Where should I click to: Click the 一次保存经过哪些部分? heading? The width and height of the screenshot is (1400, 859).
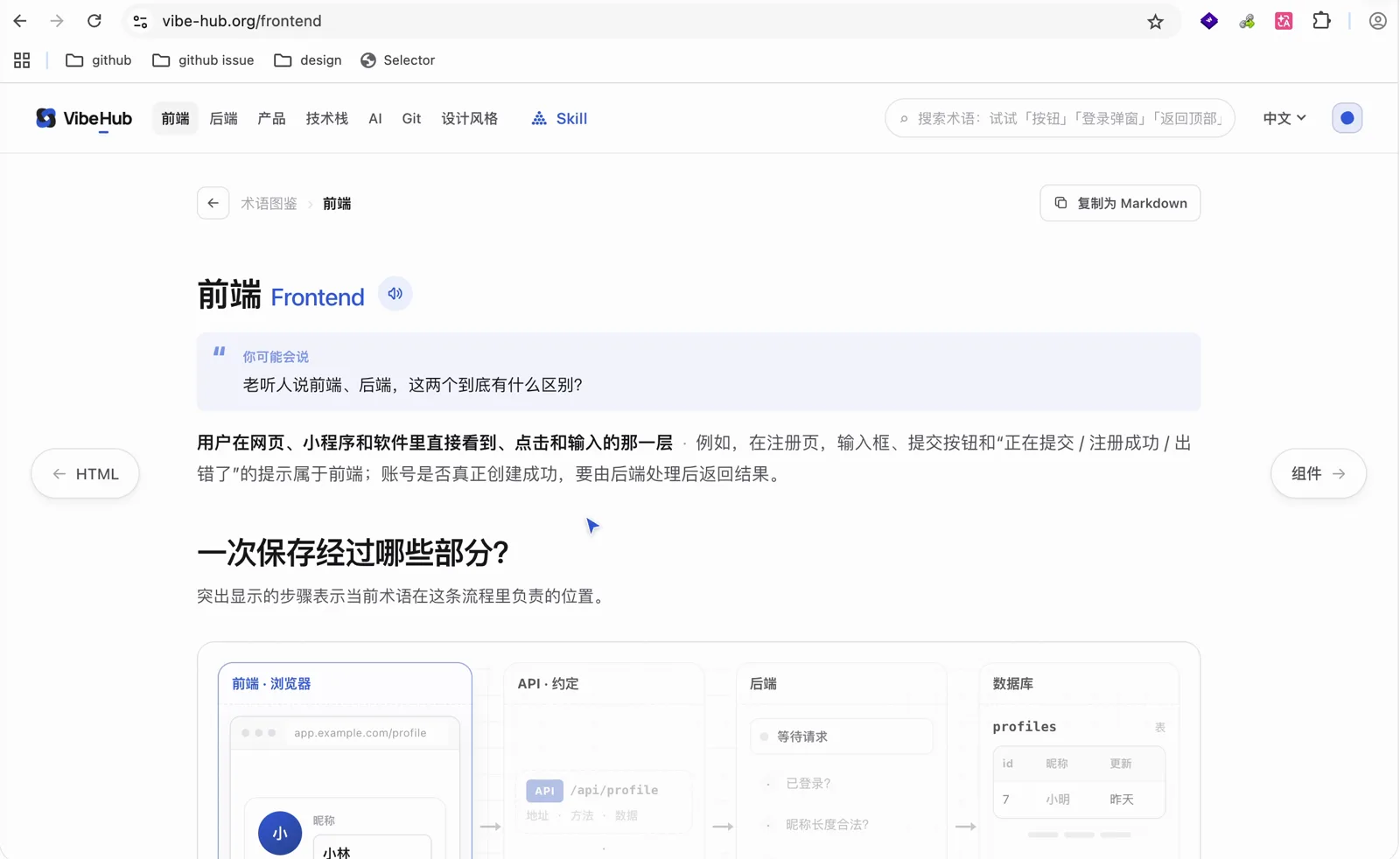pyautogui.click(x=353, y=552)
